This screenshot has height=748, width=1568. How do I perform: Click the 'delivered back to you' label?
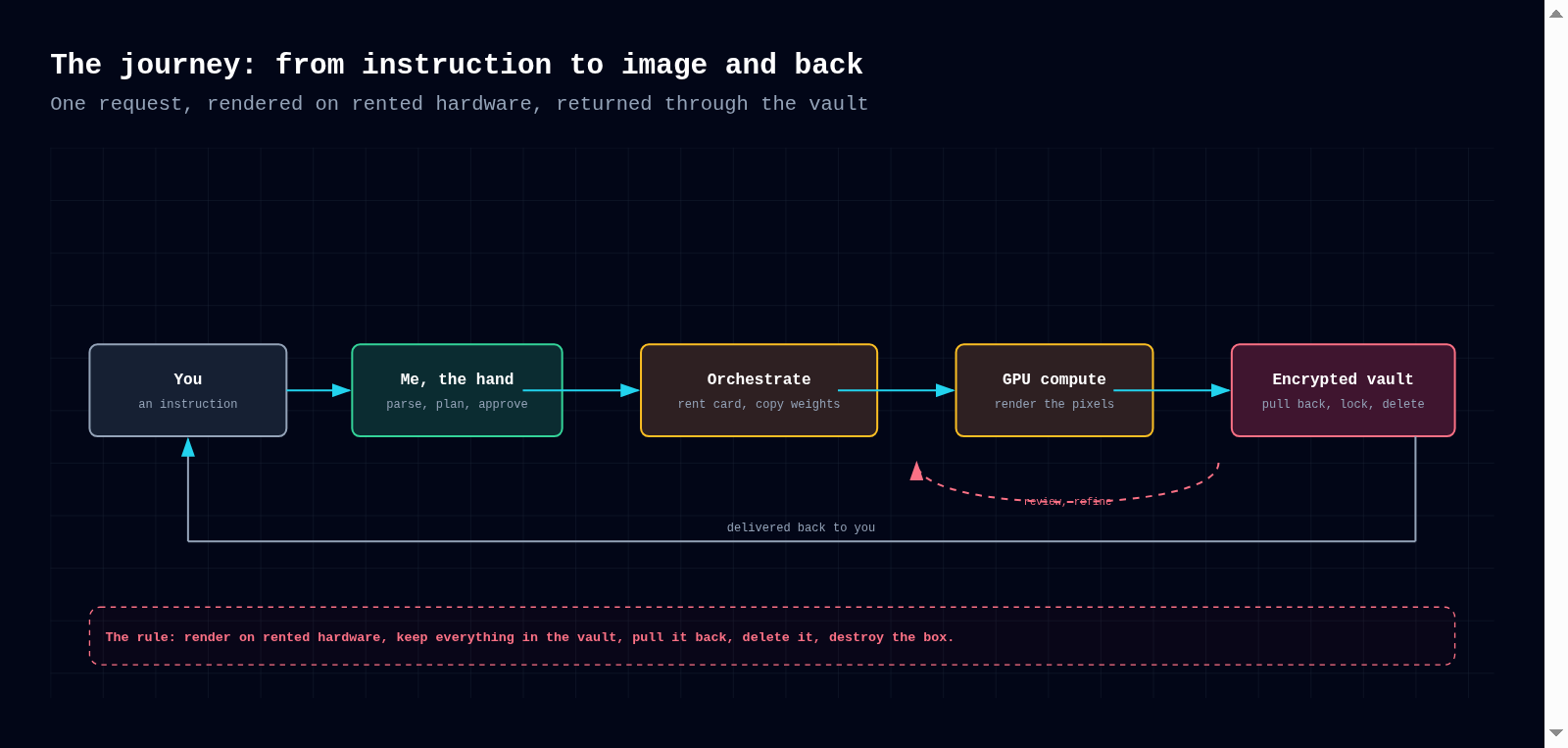(801, 527)
